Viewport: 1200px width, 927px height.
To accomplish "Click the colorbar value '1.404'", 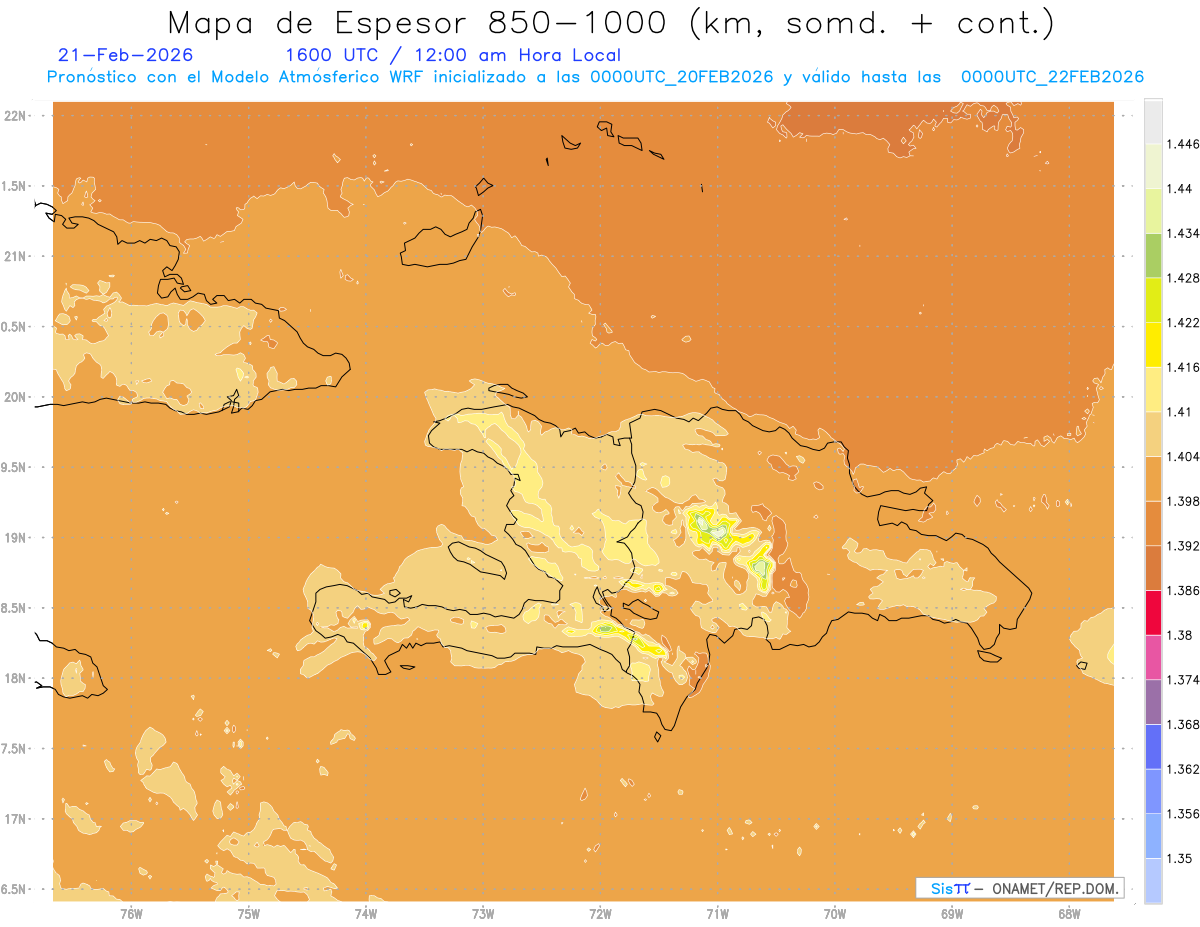I will [1184, 456].
